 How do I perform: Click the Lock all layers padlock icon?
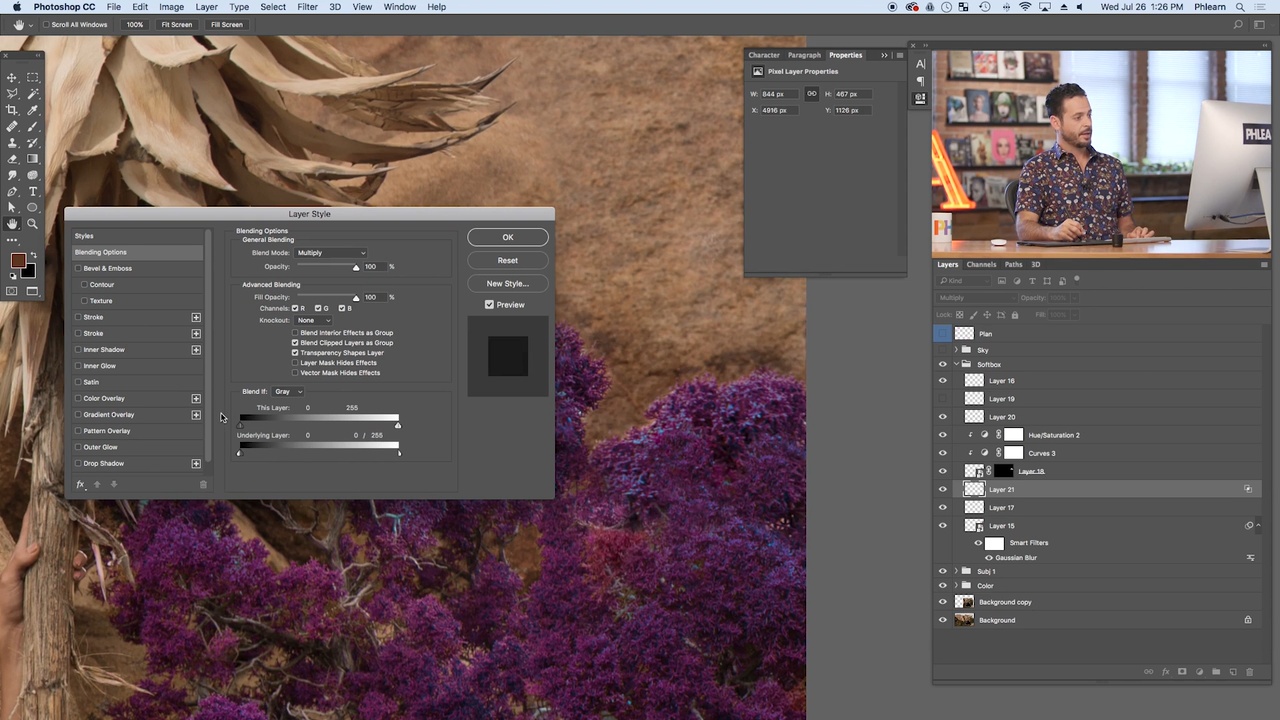[1014, 315]
